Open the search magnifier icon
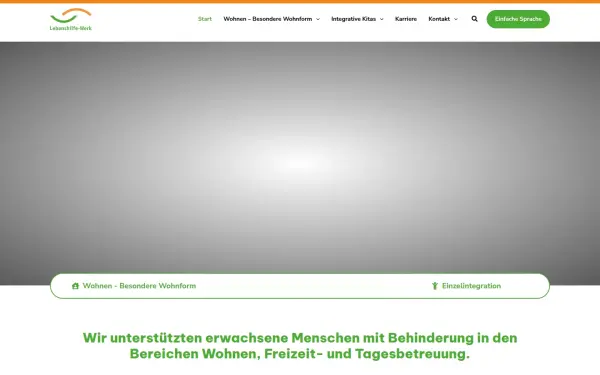Screen dimensions: 600x375 [x=474, y=19]
